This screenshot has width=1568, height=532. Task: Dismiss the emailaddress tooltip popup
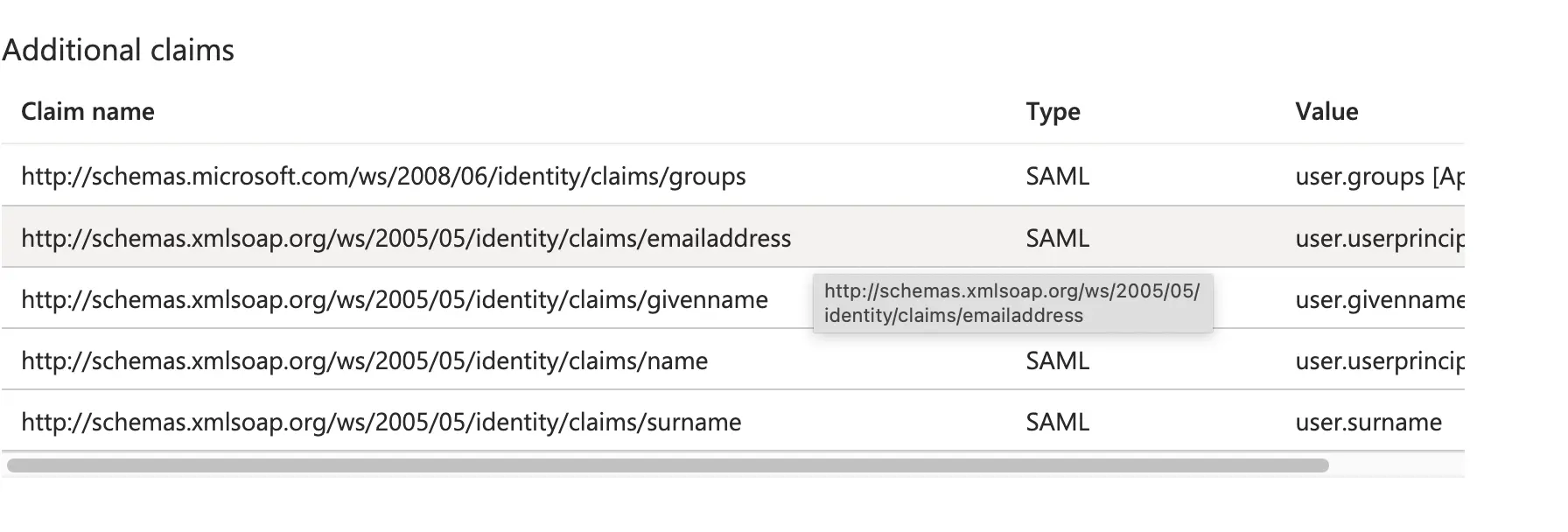tap(1013, 303)
